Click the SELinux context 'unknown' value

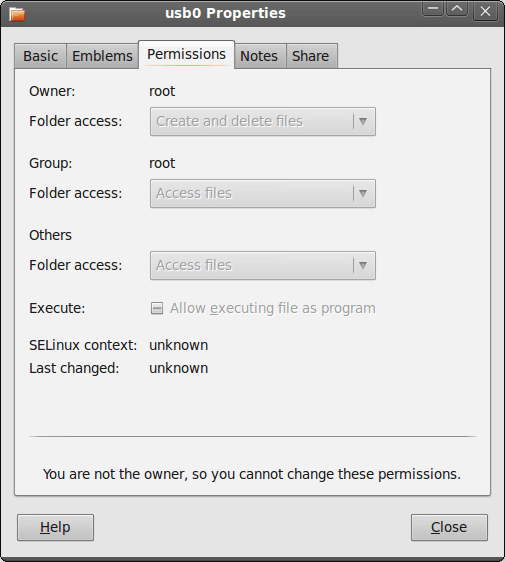[178, 345]
